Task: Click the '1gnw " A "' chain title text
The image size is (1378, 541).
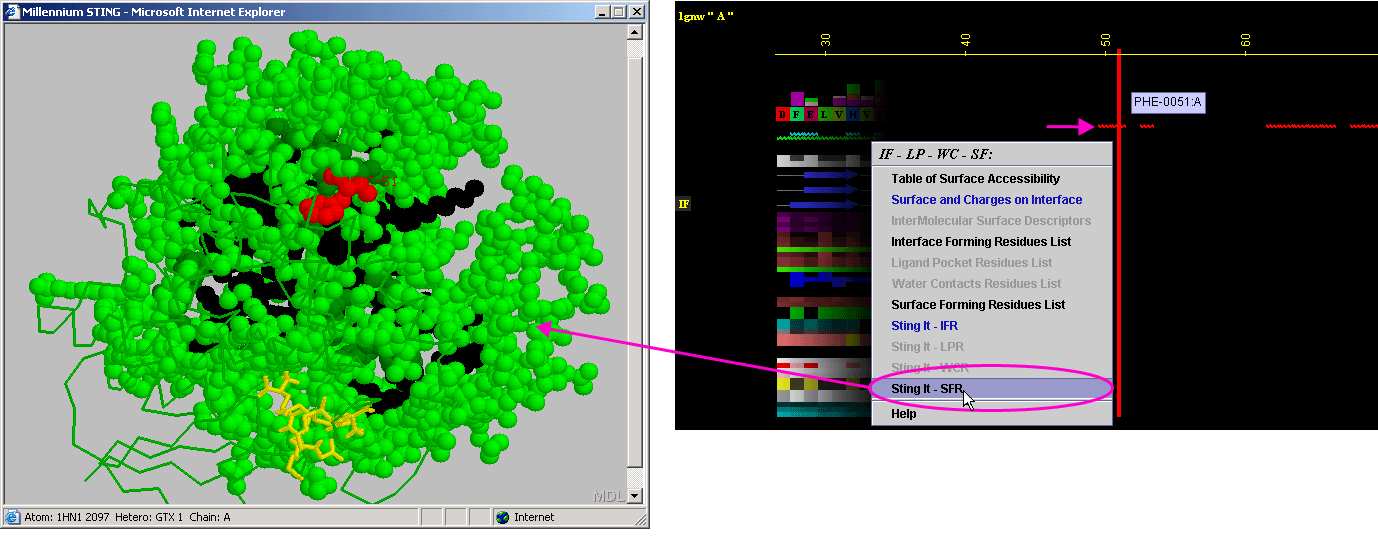Action: click(x=706, y=16)
